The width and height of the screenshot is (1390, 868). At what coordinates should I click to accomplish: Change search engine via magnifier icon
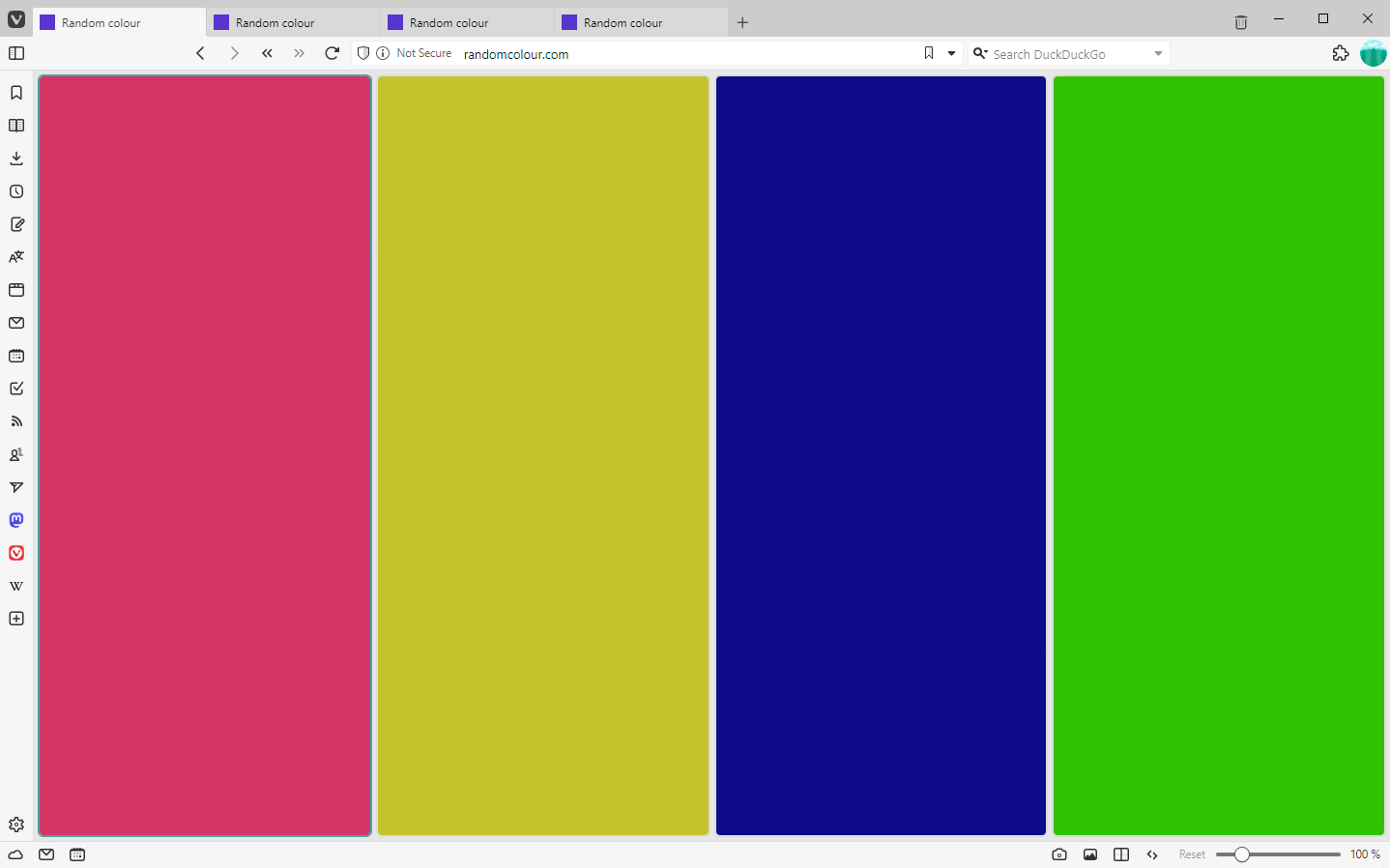[x=980, y=53]
